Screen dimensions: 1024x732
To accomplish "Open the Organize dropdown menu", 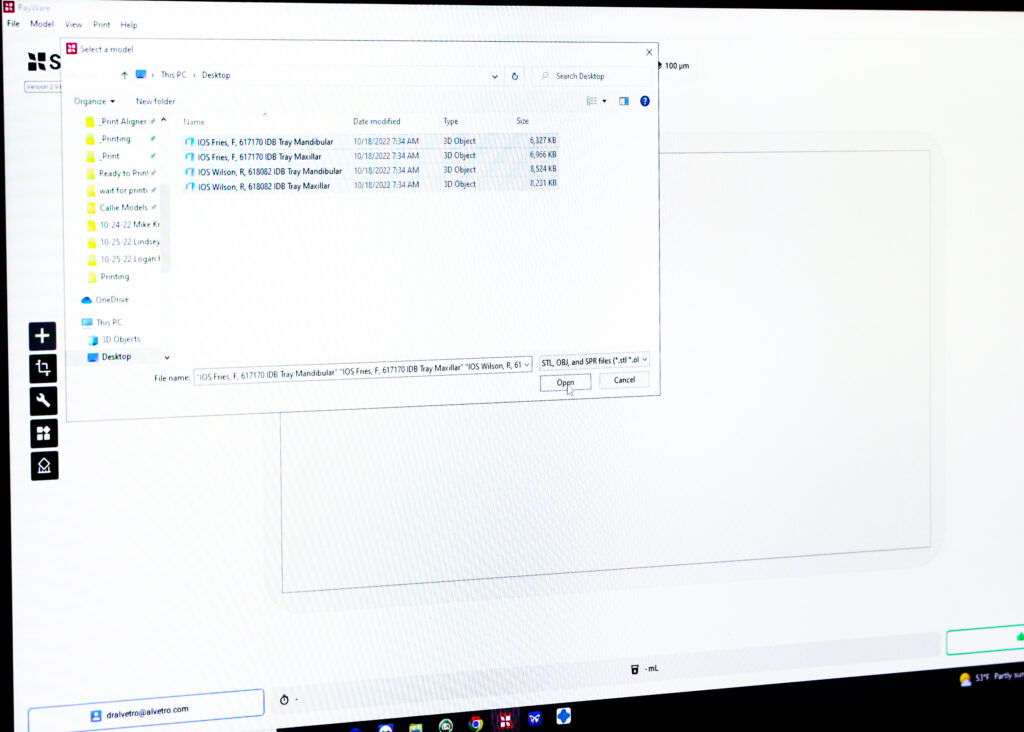I will [94, 101].
